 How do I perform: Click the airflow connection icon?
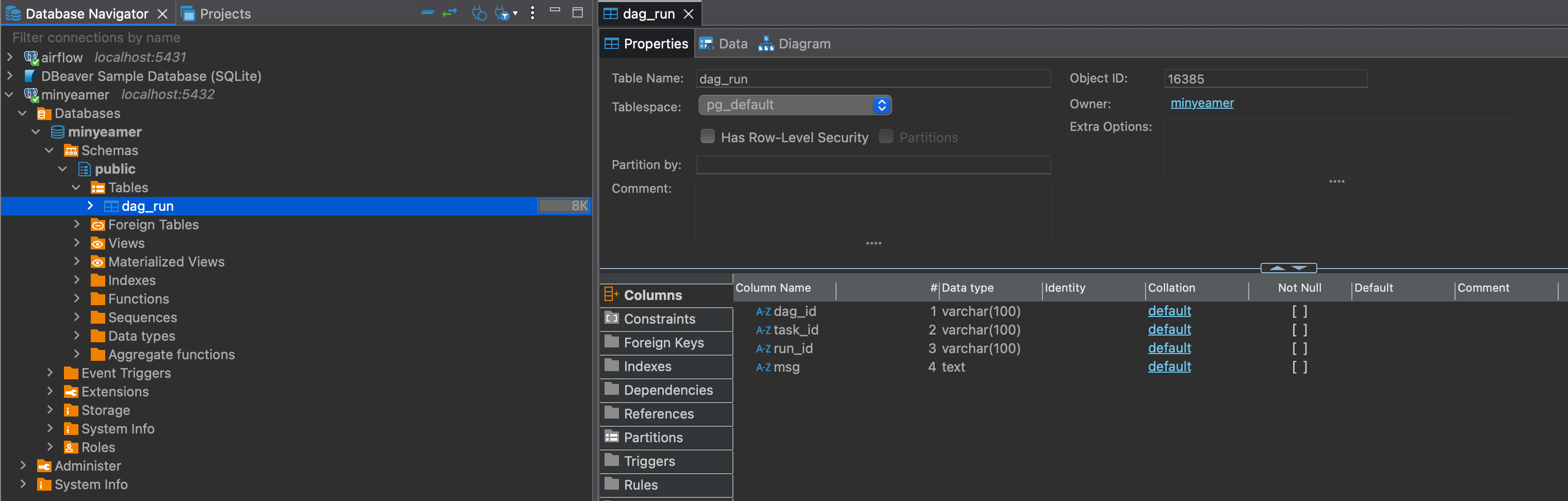[x=31, y=58]
